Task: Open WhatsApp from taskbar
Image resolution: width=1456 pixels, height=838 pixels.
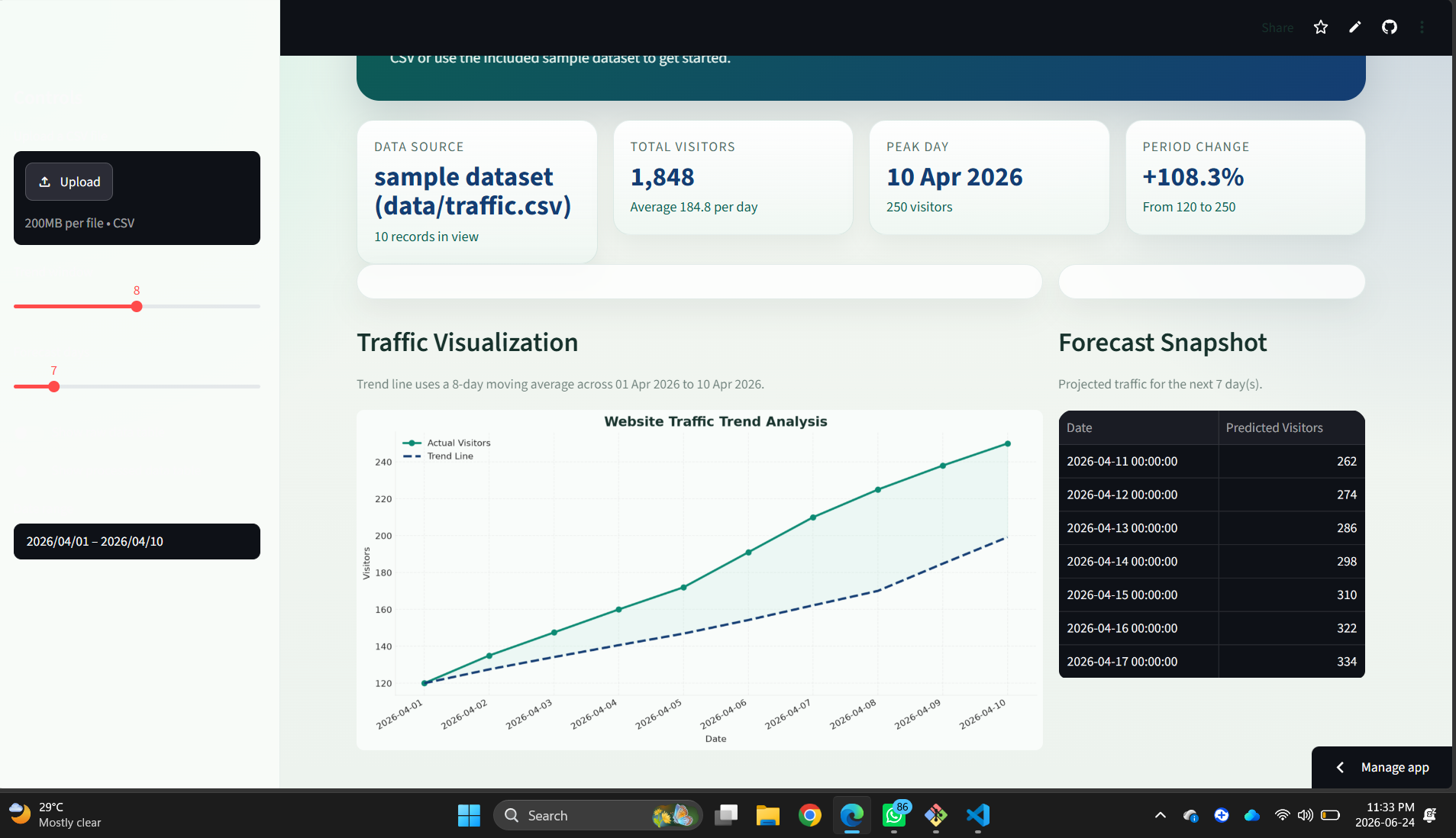Action: click(894, 815)
